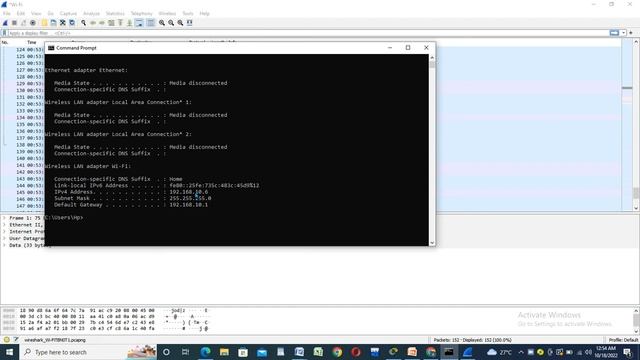Sort the packet list by Time column
The width and height of the screenshot is (640, 360).
pos(32,42)
